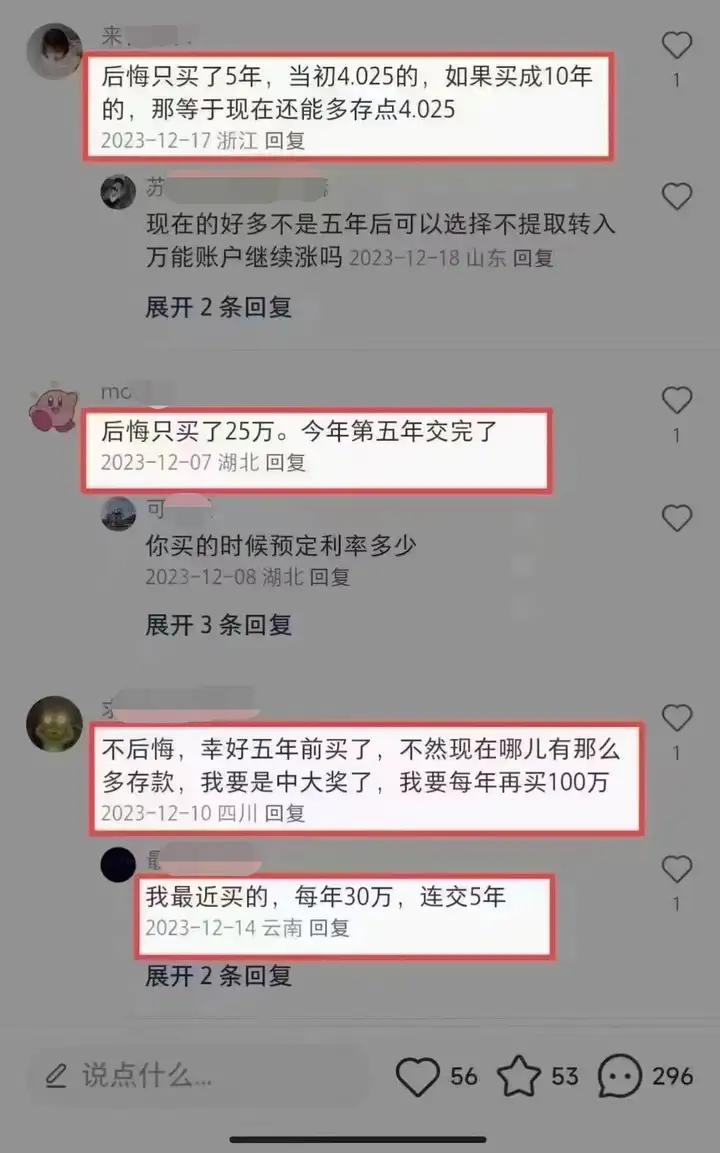
Task: Tap the post heart icon with 56
Action: (x=418, y=1077)
